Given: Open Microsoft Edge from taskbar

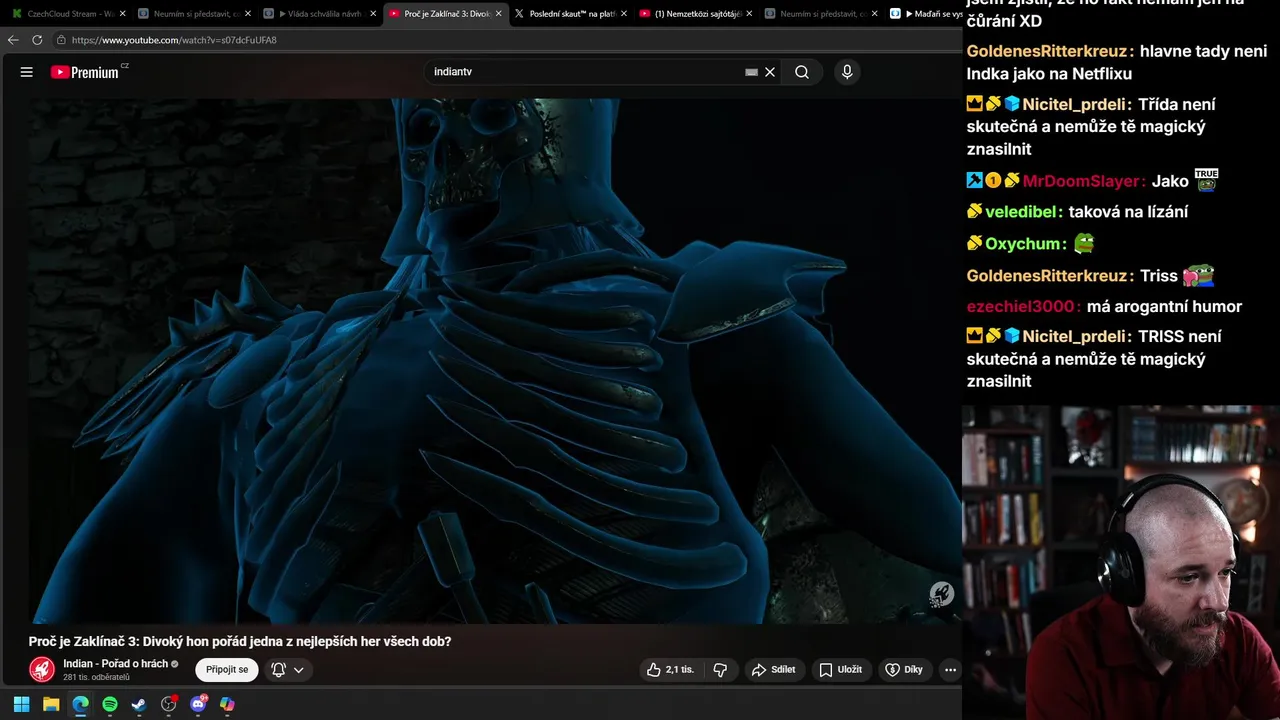Looking at the screenshot, I should (80, 704).
